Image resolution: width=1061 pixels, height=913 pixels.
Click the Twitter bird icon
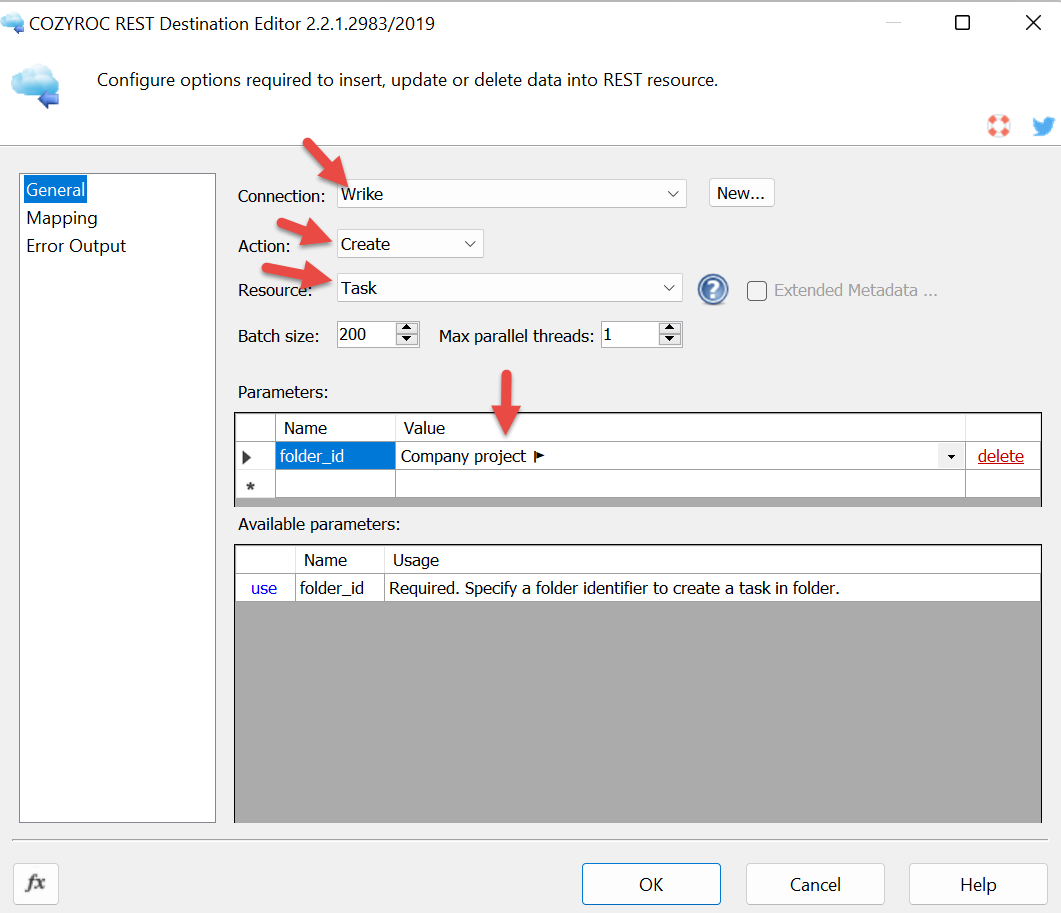coord(1043,126)
